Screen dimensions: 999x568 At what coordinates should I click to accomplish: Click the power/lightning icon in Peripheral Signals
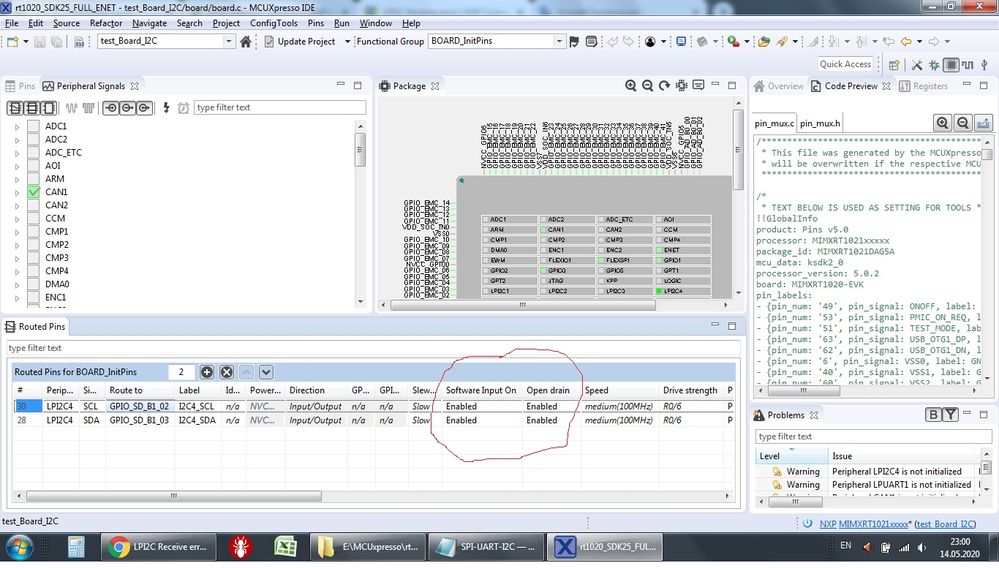[166, 108]
